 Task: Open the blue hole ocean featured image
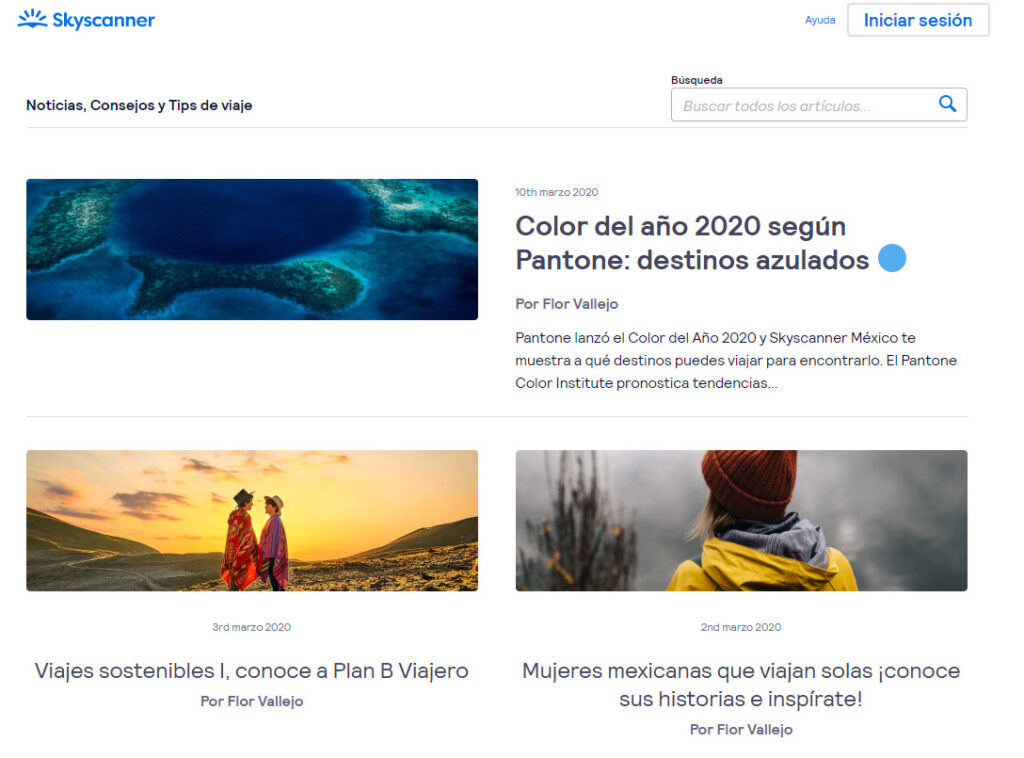point(252,249)
